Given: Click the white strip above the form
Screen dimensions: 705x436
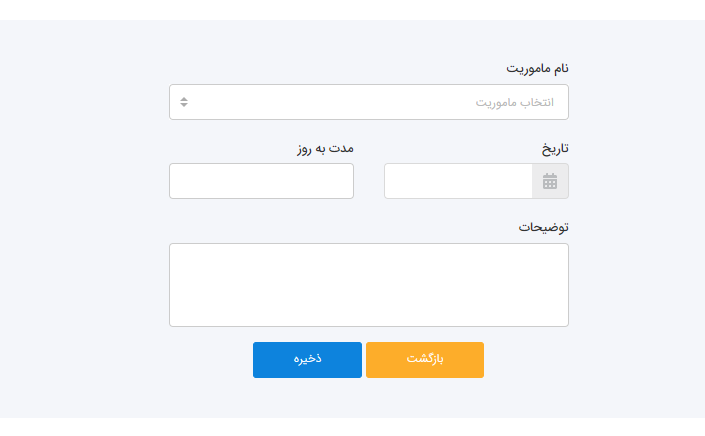Looking at the screenshot, I should point(352,9).
